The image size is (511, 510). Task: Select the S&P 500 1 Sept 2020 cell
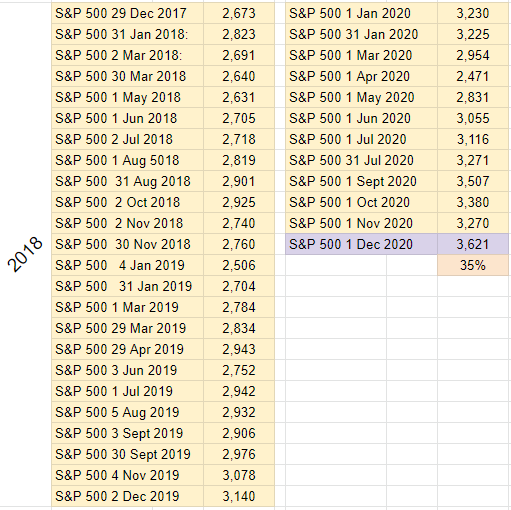[361, 181]
